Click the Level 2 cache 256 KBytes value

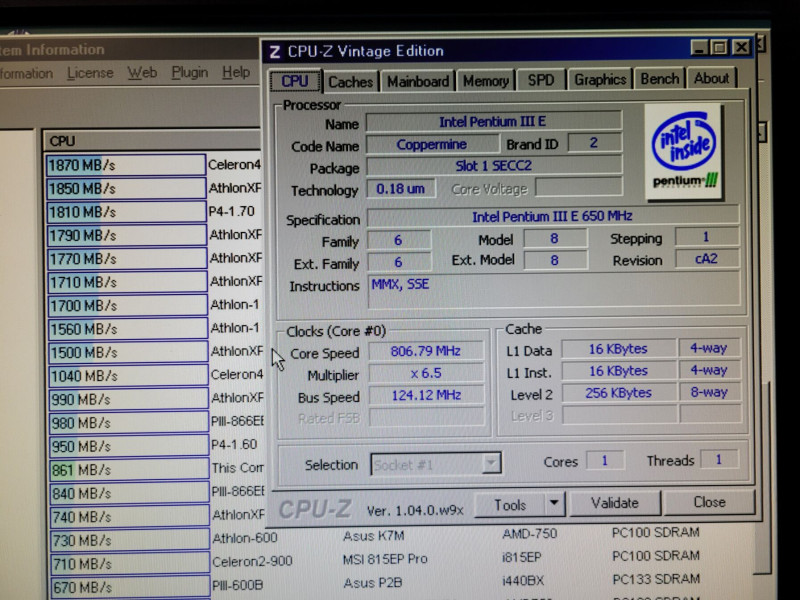pos(619,393)
